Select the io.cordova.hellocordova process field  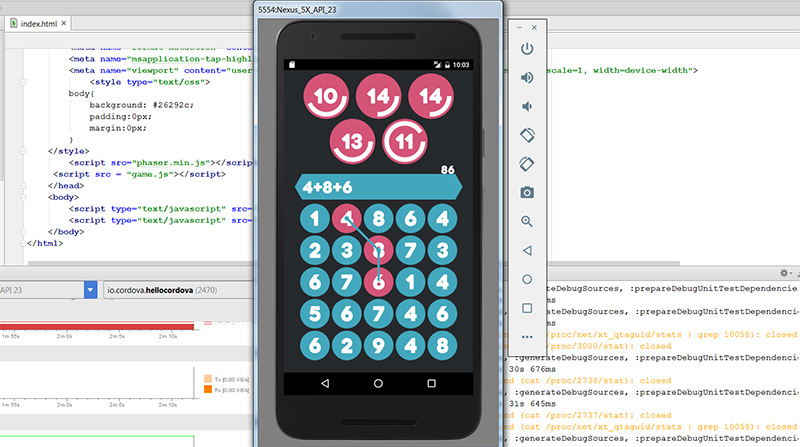tap(179, 290)
